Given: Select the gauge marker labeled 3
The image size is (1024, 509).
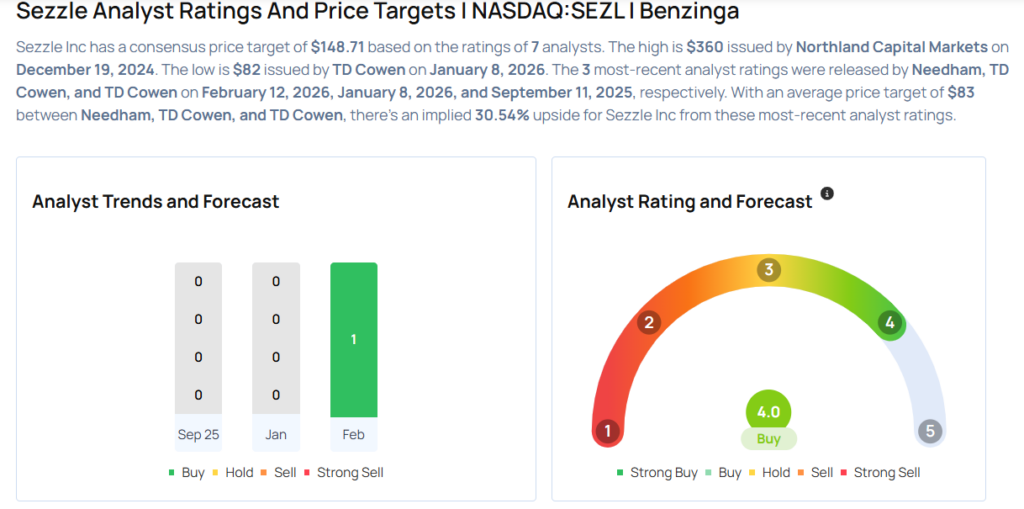Looking at the screenshot, I should click(x=768, y=270).
